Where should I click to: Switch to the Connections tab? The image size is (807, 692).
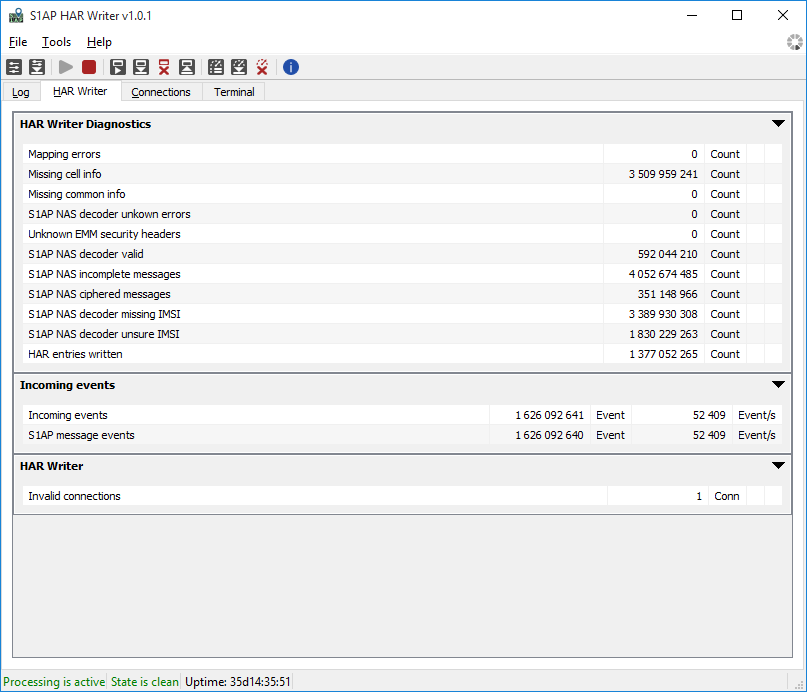tap(161, 92)
